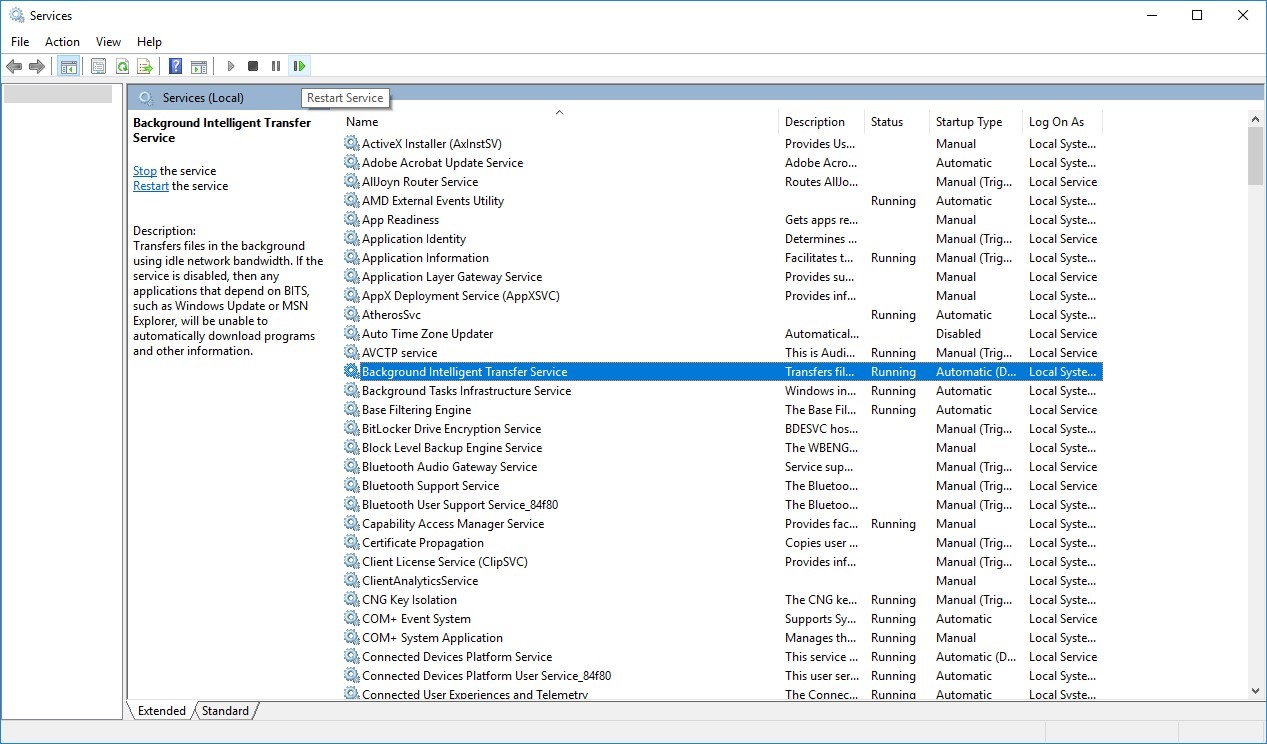Viewport: 1267px width, 744px height.
Task: Click the scrollbar down arrow in services list
Action: point(1256,691)
